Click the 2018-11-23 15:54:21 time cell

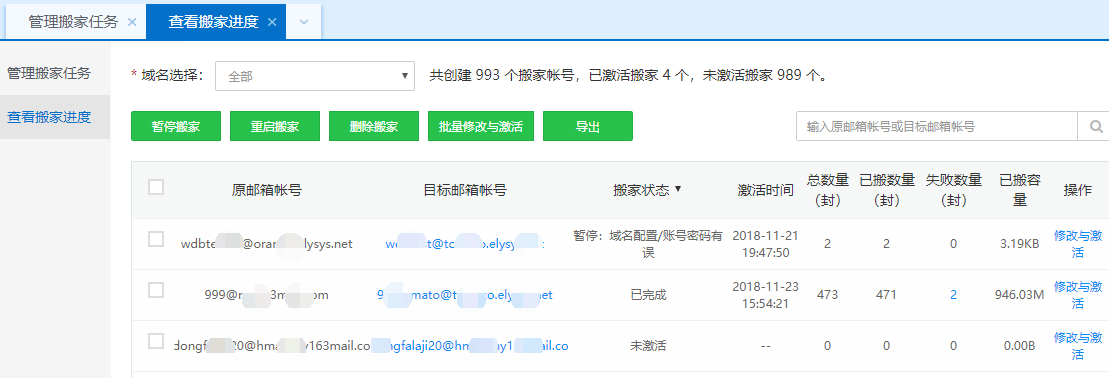[x=765, y=294]
